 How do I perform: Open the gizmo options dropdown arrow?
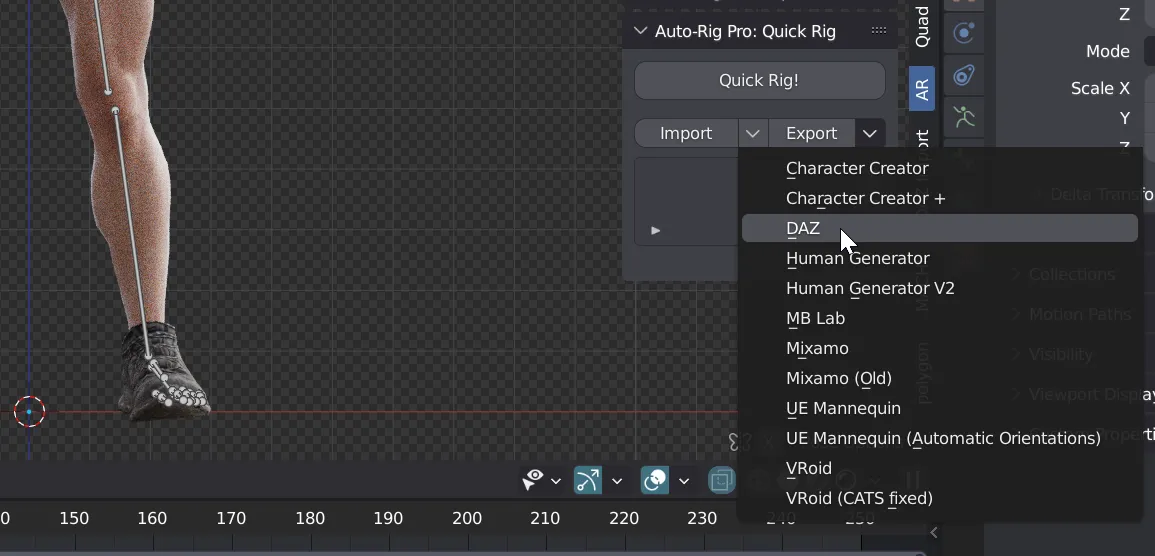click(617, 481)
